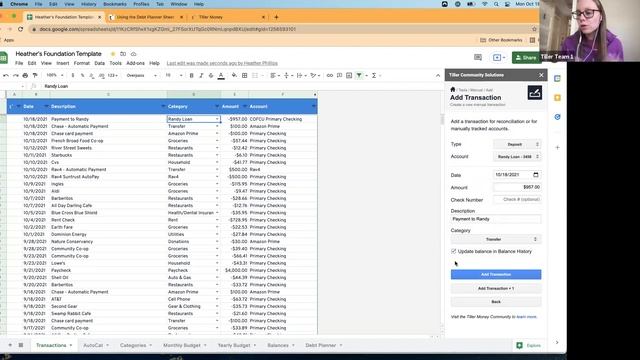Format as currency icon
The height and width of the screenshot is (360, 640).
click(73, 76)
